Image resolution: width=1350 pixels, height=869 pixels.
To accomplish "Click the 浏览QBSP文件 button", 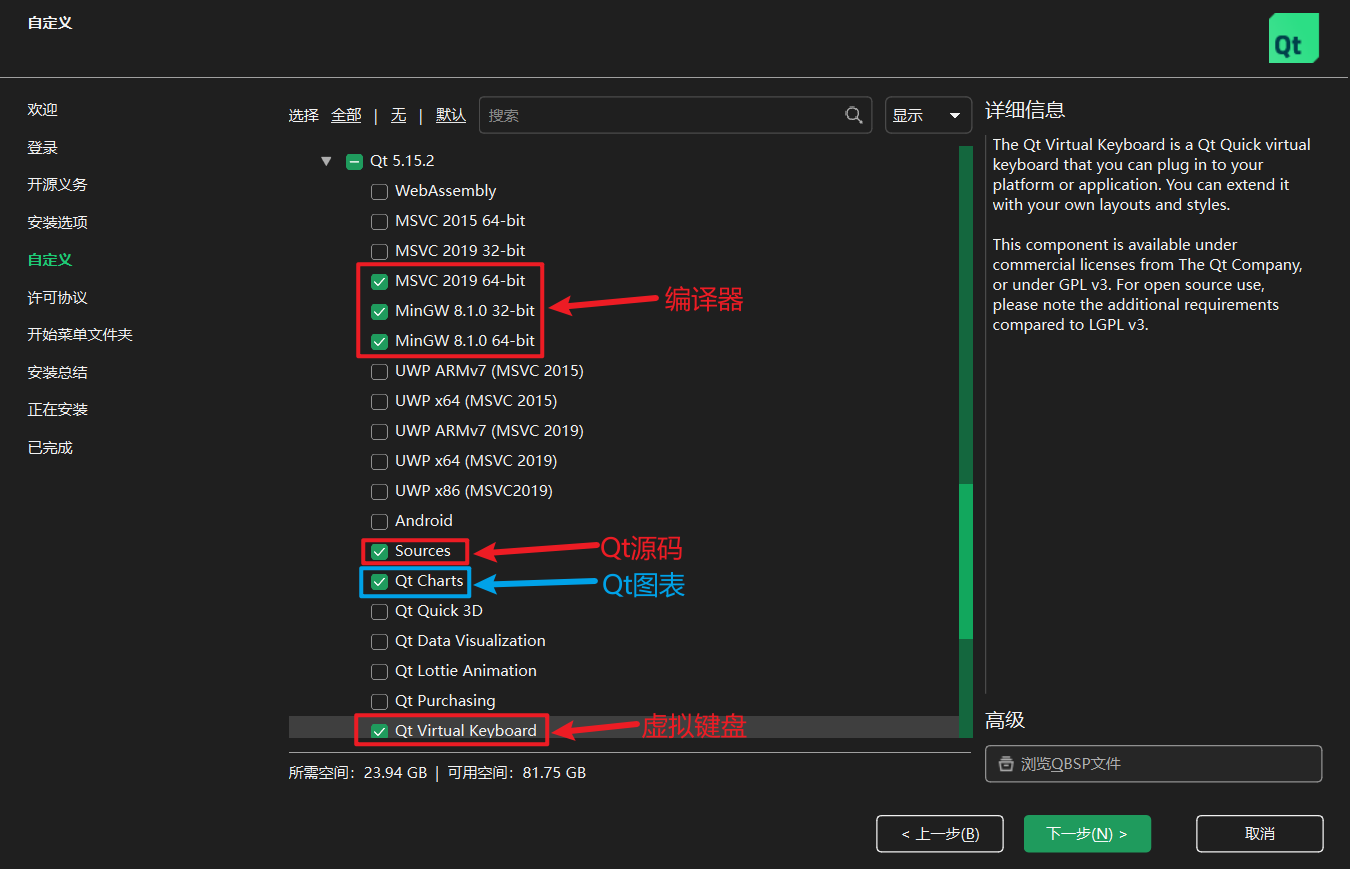I will click(x=1153, y=764).
